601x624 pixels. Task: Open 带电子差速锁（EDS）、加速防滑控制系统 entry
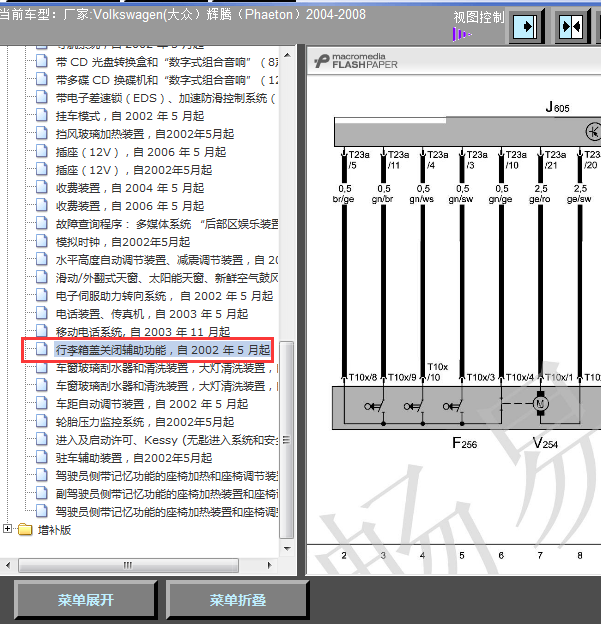click(x=166, y=98)
